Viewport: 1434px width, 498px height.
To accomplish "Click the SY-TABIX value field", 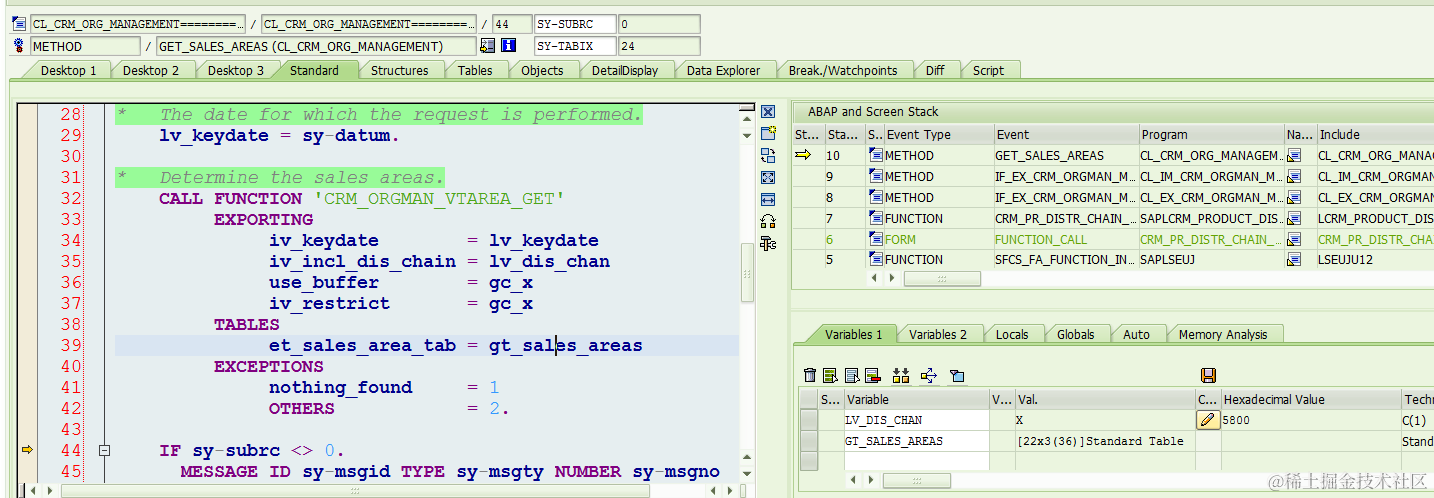I will (658, 46).
